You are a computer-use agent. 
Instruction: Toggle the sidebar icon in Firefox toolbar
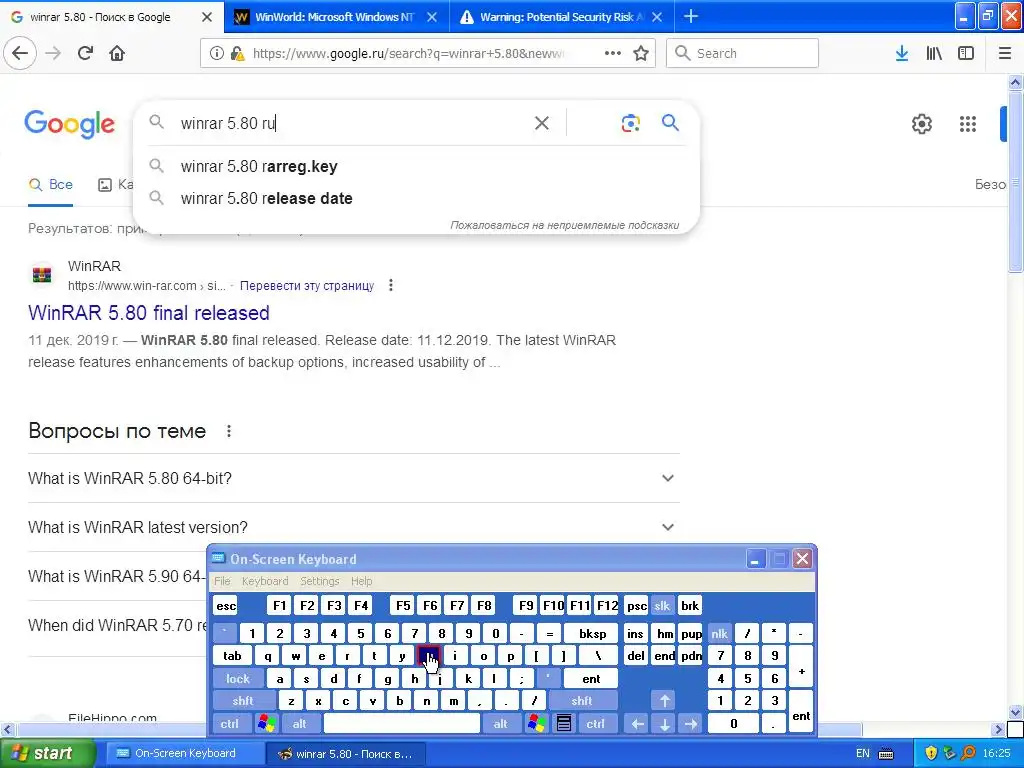click(x=966, y=53)
